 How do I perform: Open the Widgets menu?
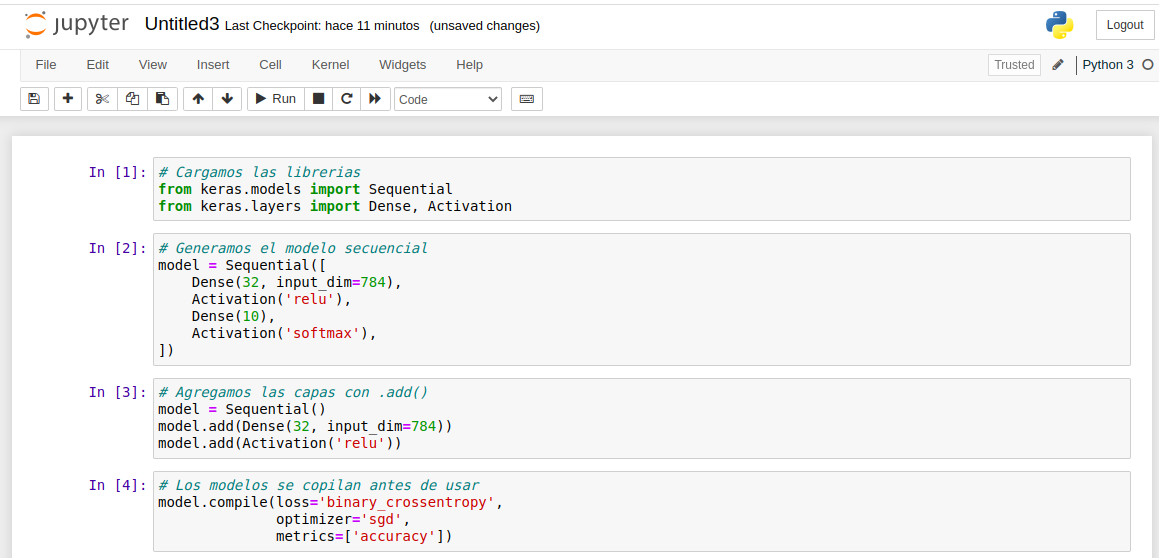coord(402,65)
